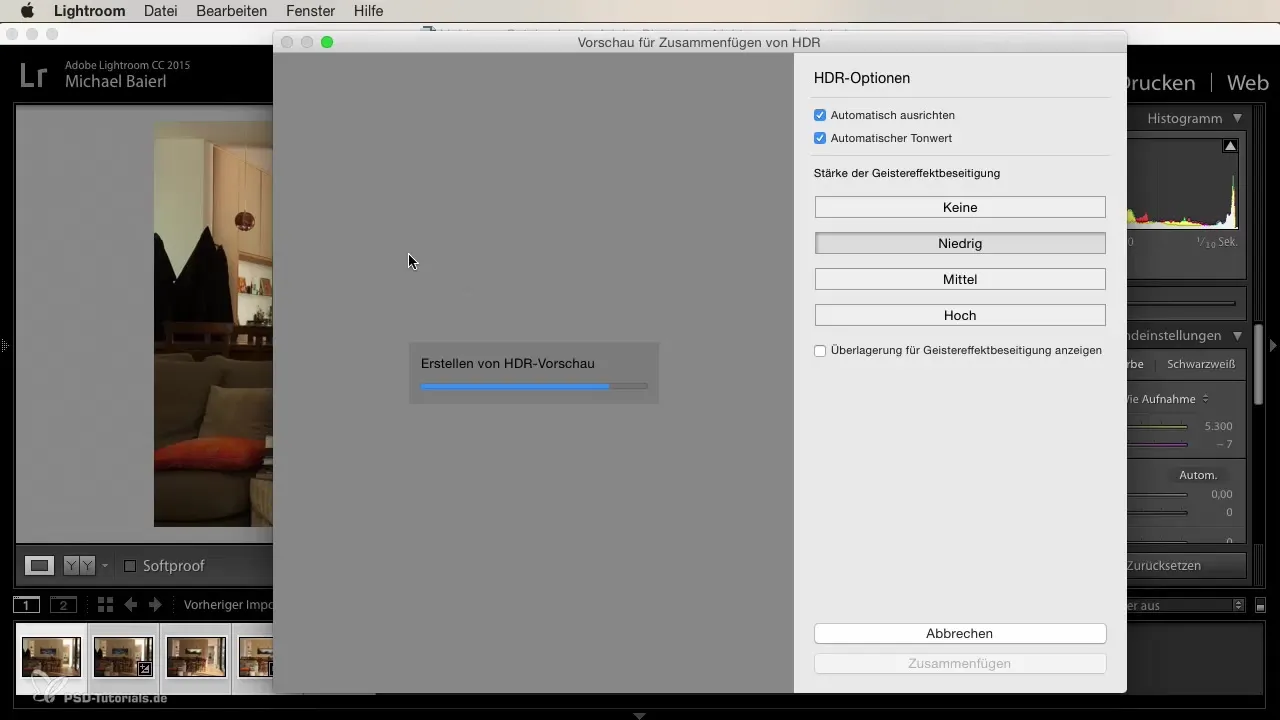Click the temperature value 5.300
The image size is (1280, 720).
coord(1217,427)
